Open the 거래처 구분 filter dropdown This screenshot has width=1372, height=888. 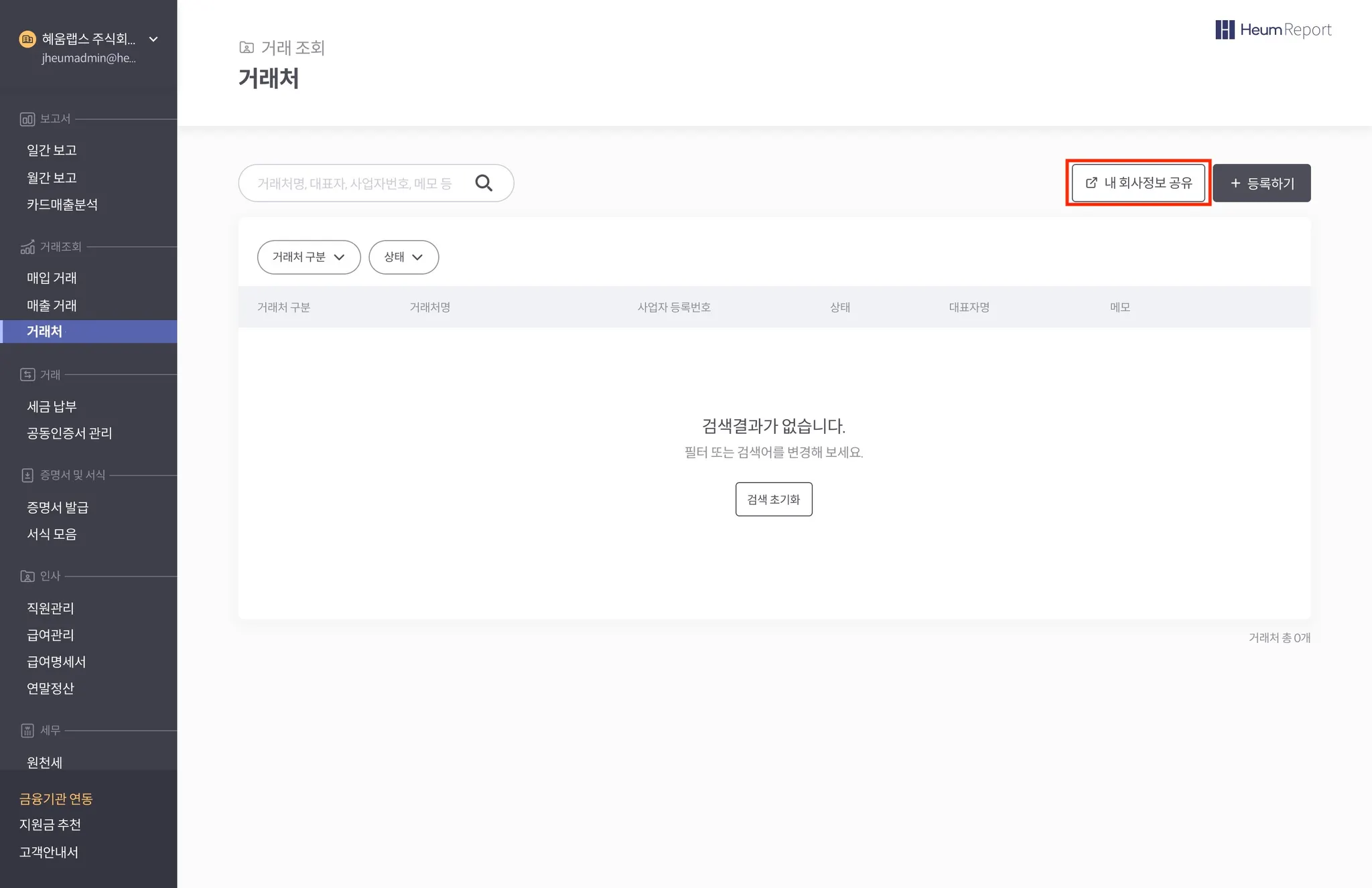(x=309, y=257)
